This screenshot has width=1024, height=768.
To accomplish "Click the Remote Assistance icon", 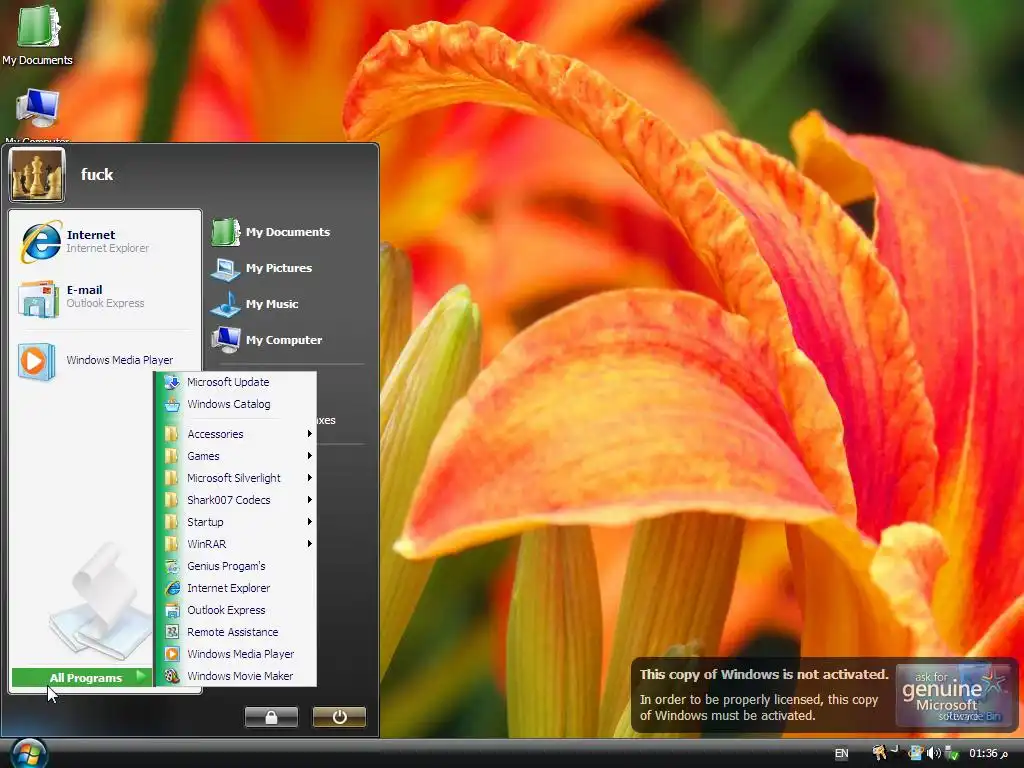I will click(x=172, y=632).
